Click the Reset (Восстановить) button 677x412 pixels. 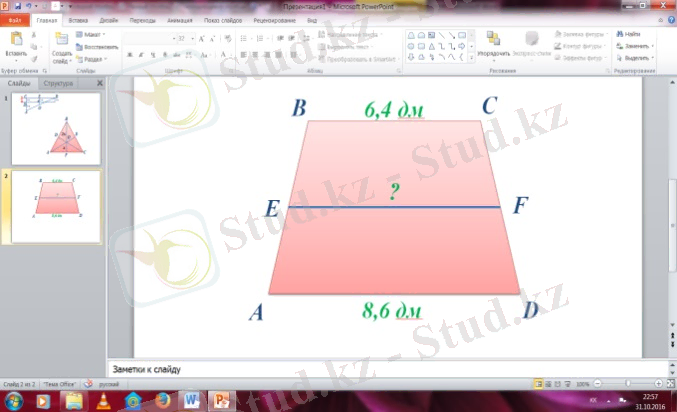(95, 46)
